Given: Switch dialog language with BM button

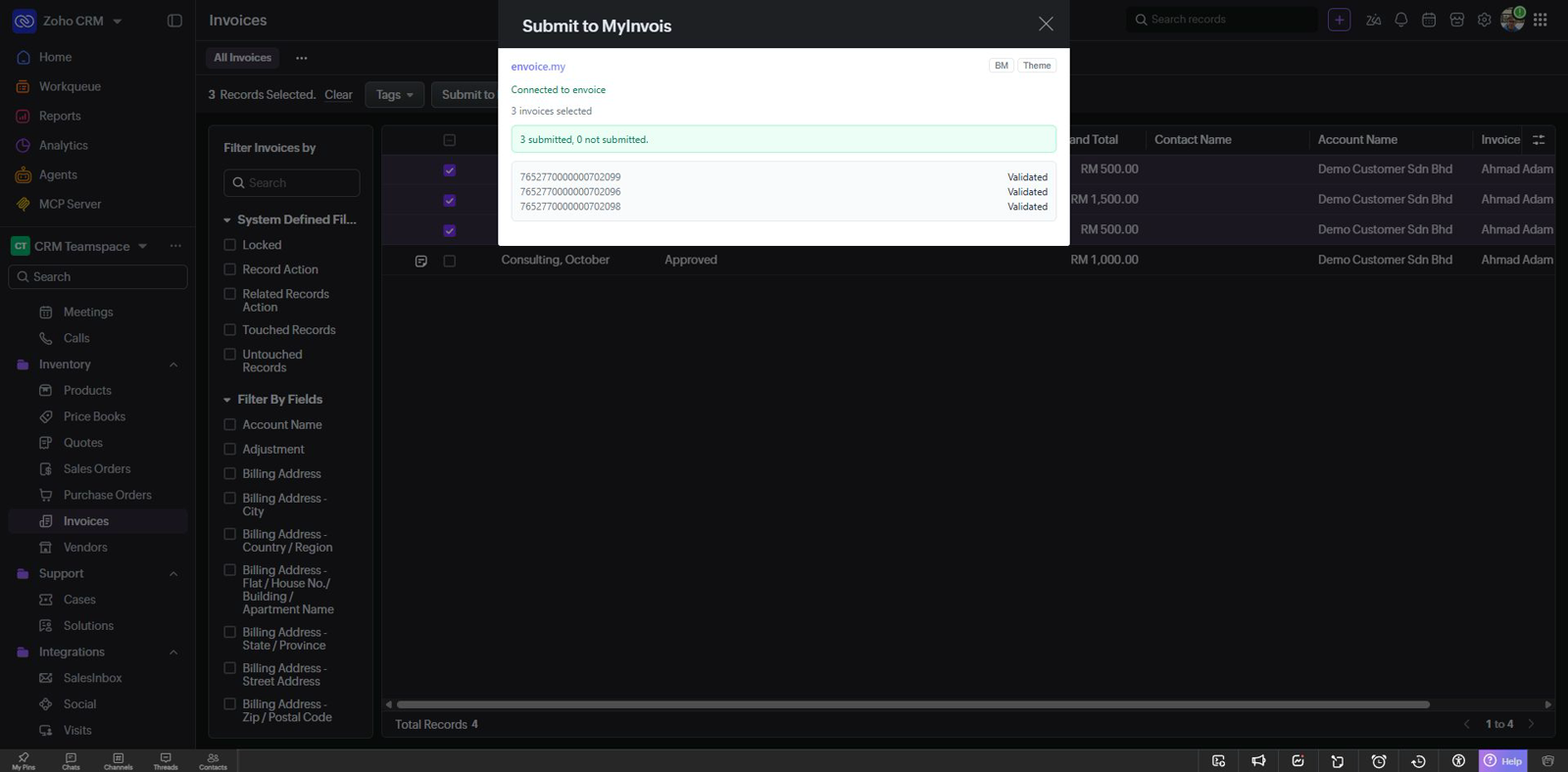Looking at the screenshot, I should [1001, 66].
